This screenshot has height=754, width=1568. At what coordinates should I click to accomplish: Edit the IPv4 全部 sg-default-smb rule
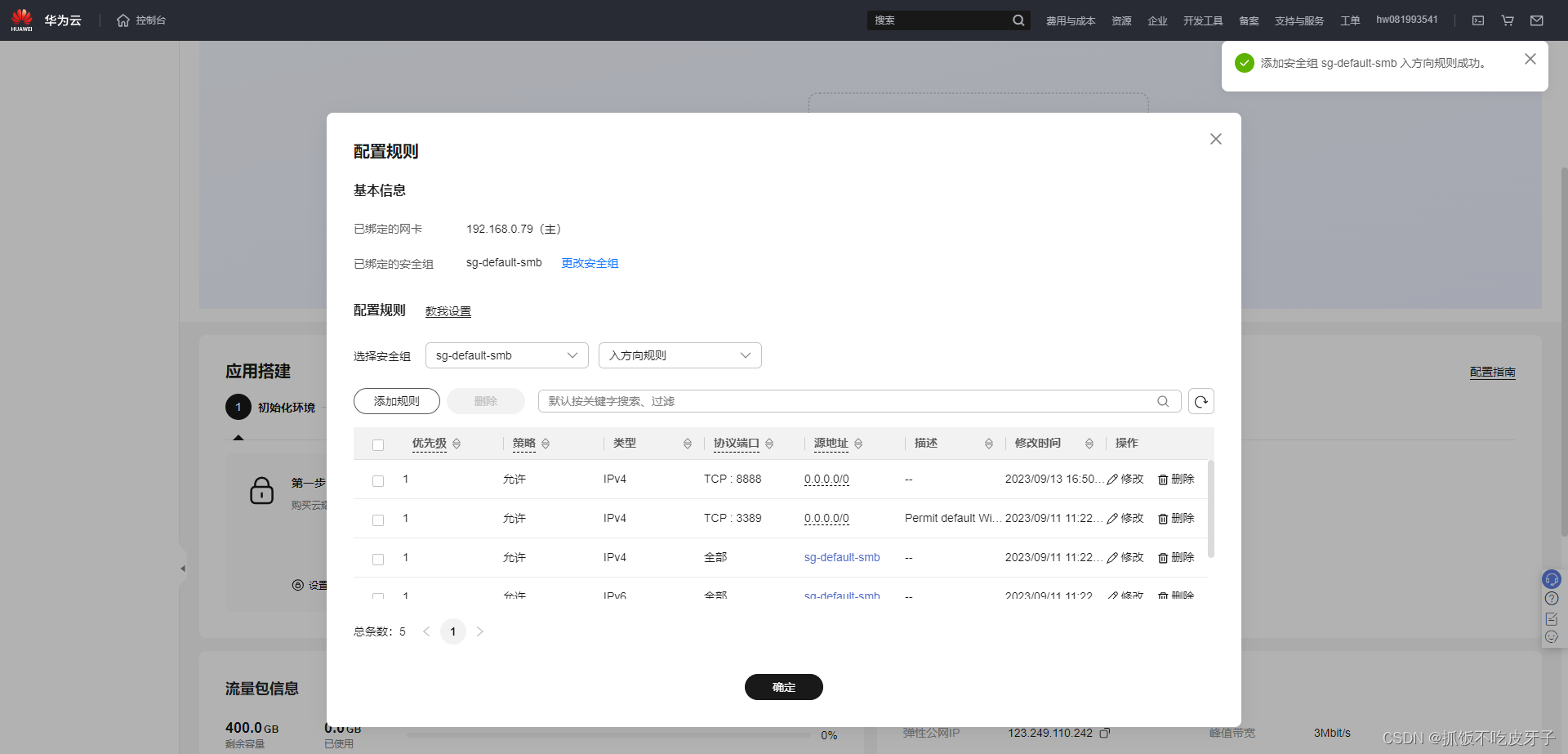1125,558
